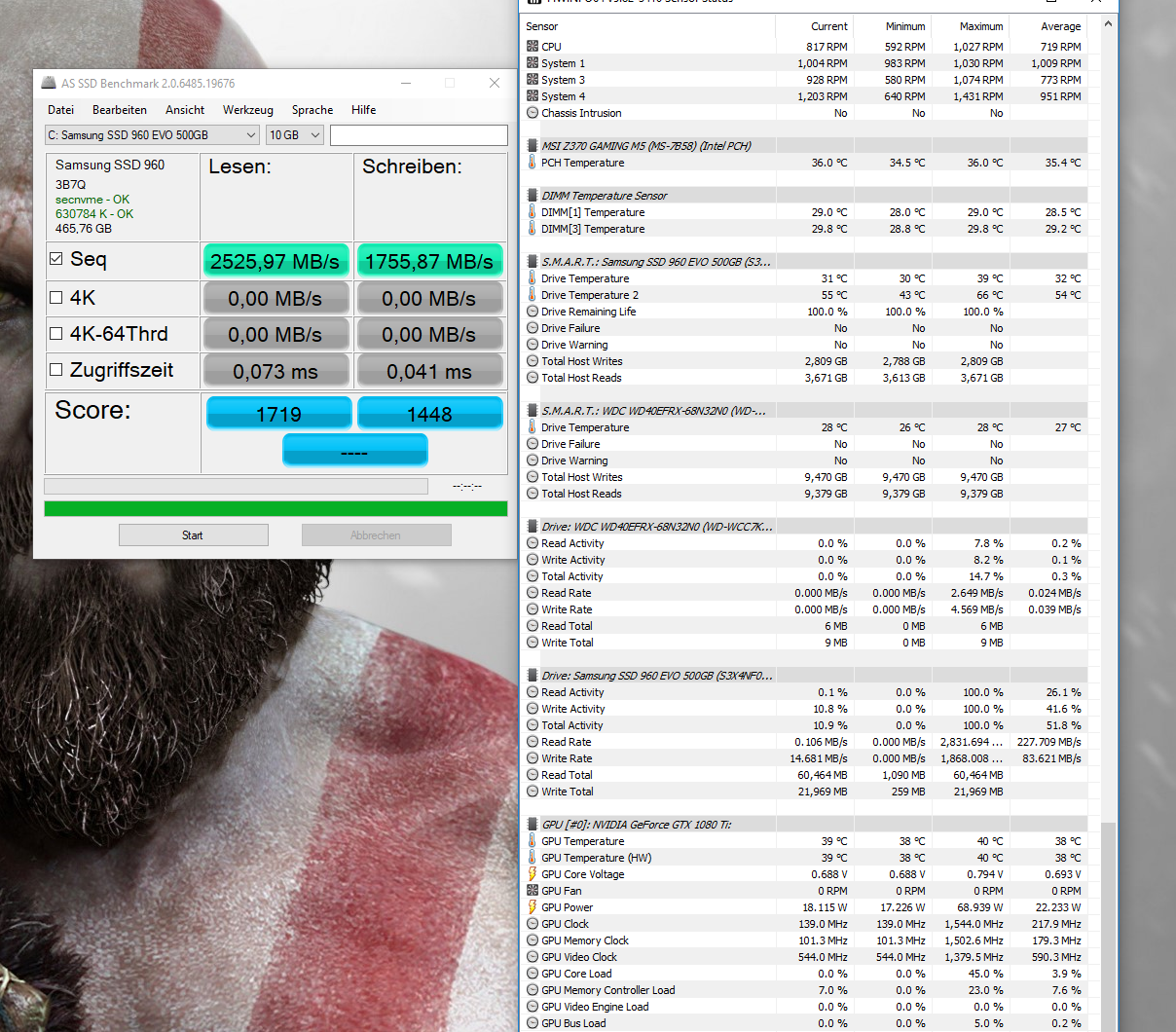Viewport: 1176px width, 1032px height.
Task: Open the Bearbeiten menu
Action: (x=120, y=110)
